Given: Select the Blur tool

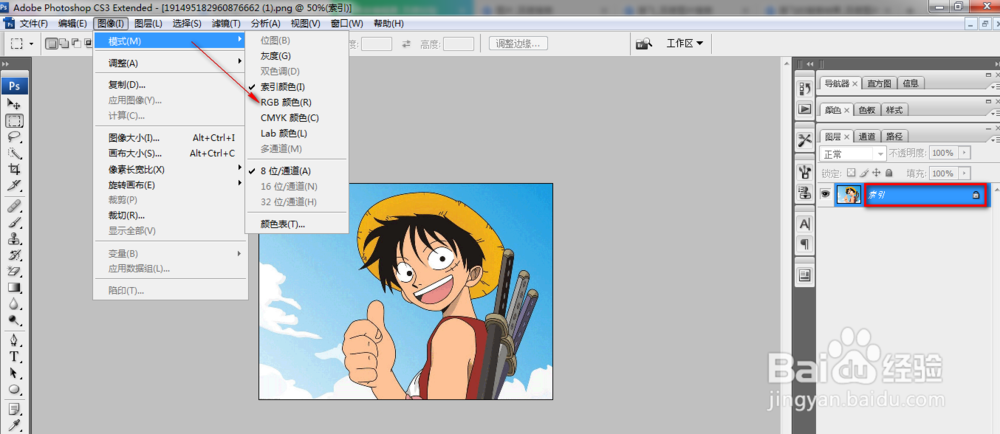Looking at the screenshot, I should 15,305.
